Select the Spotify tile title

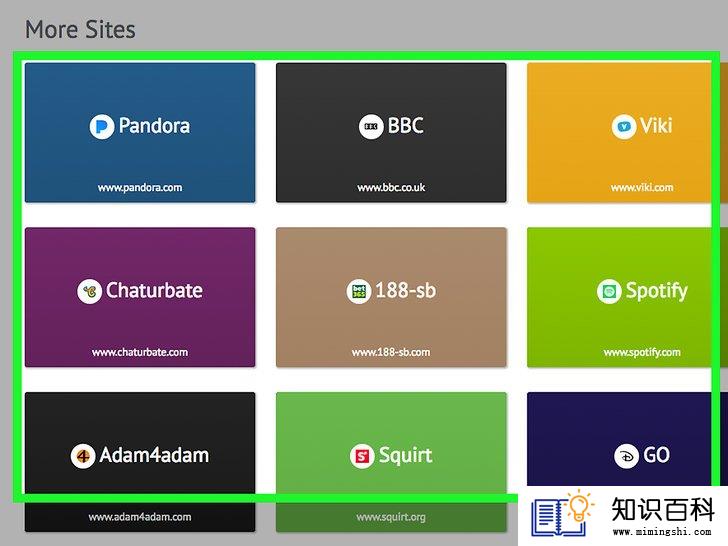click(x=656, y=292)
